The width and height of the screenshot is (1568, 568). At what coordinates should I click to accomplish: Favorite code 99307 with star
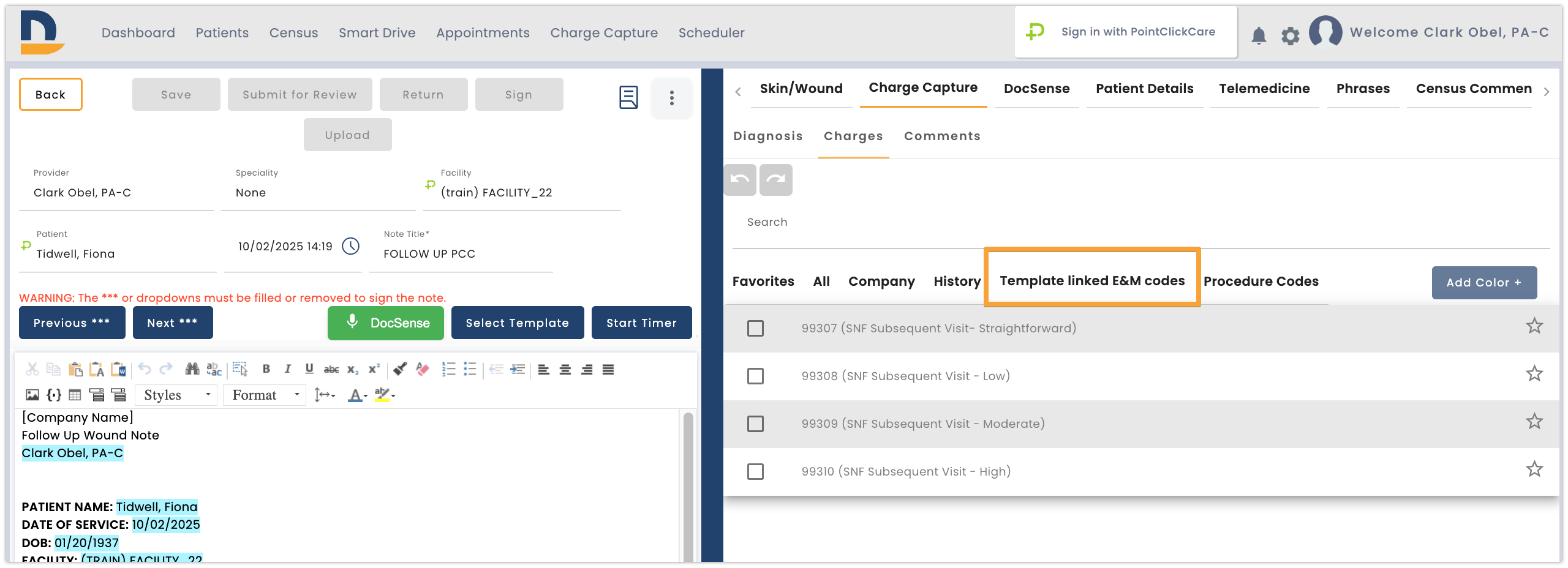click(1534, 326)
